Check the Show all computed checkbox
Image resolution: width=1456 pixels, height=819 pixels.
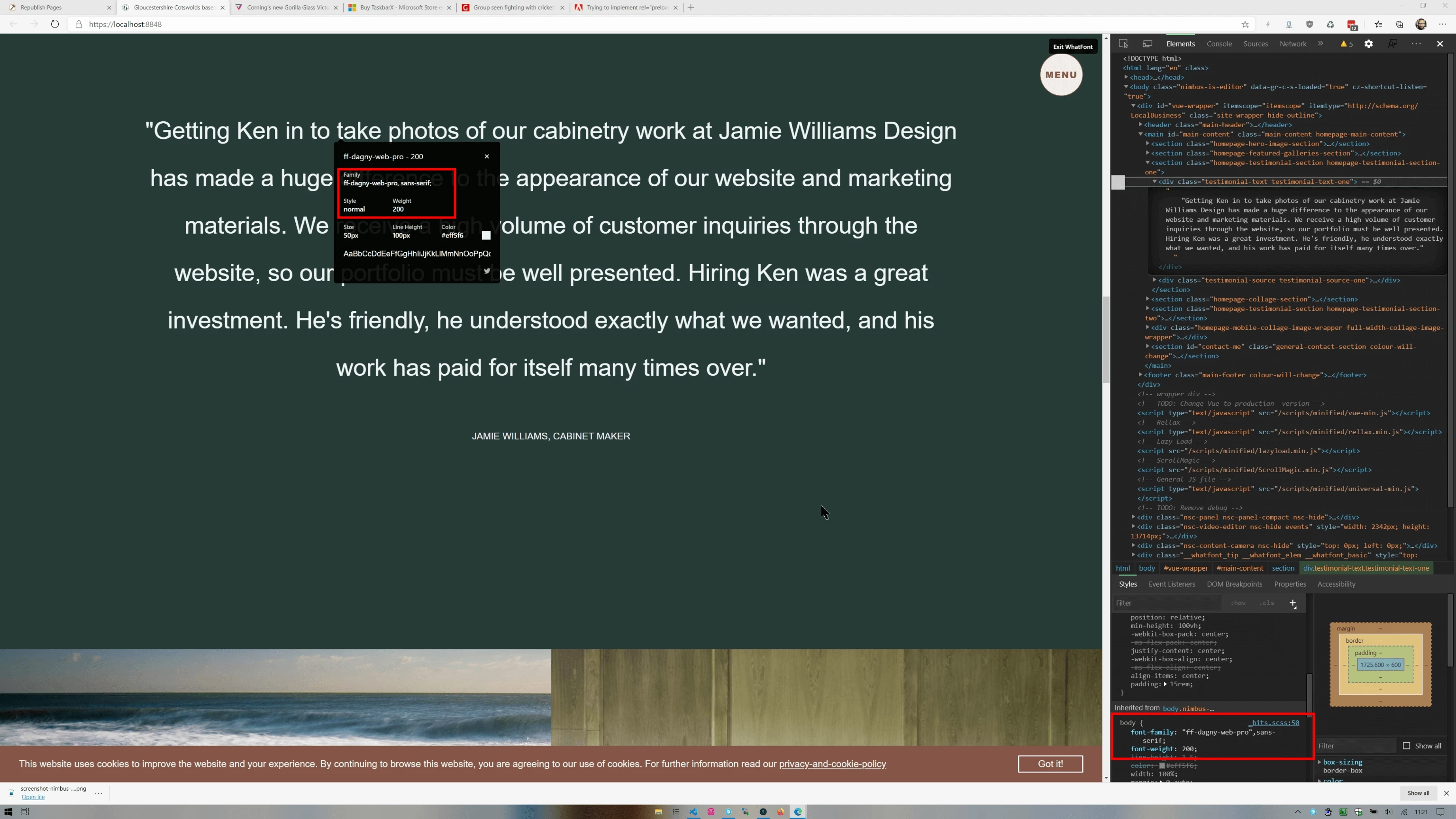[x=1406, y=746]
